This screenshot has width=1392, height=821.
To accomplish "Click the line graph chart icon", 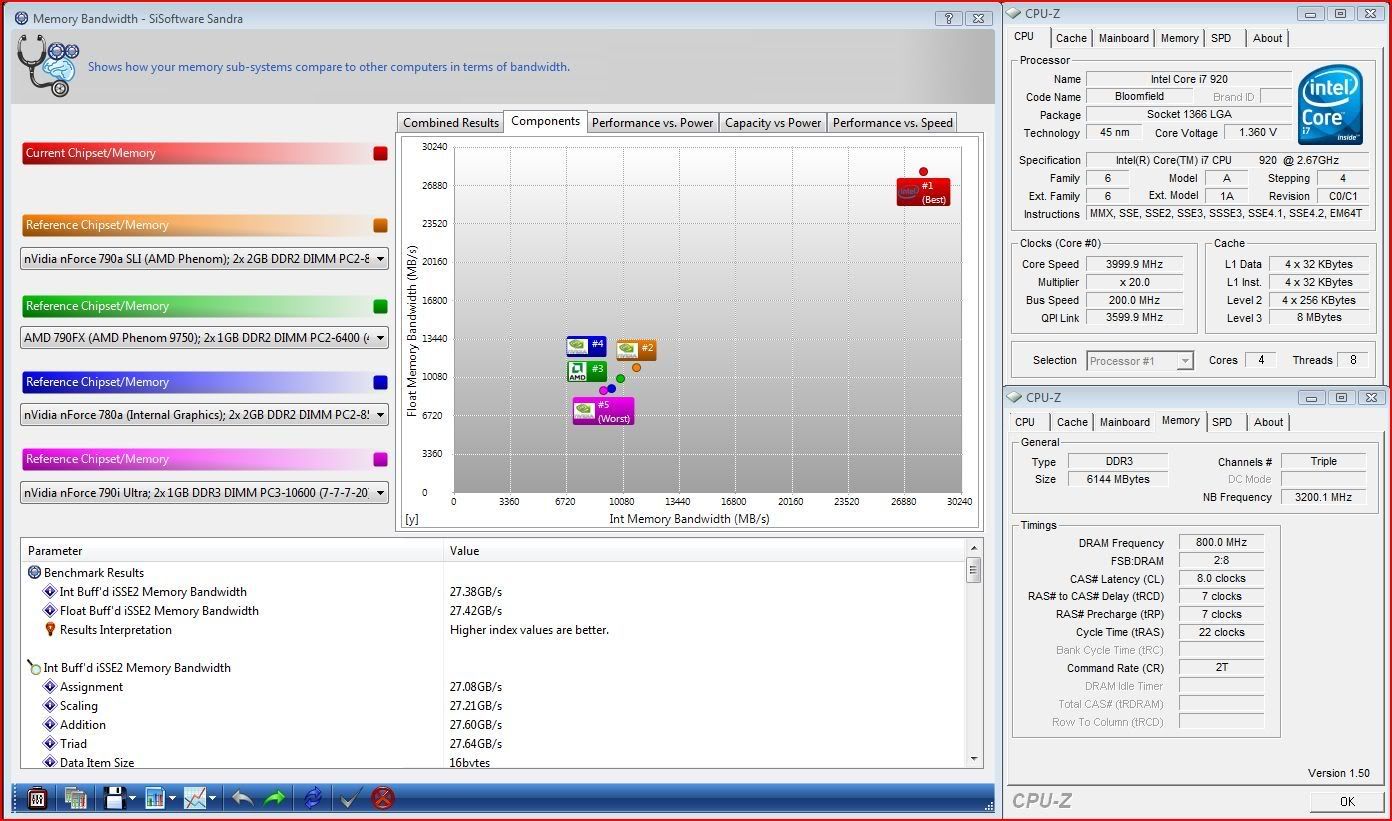I will click(195, 798).
